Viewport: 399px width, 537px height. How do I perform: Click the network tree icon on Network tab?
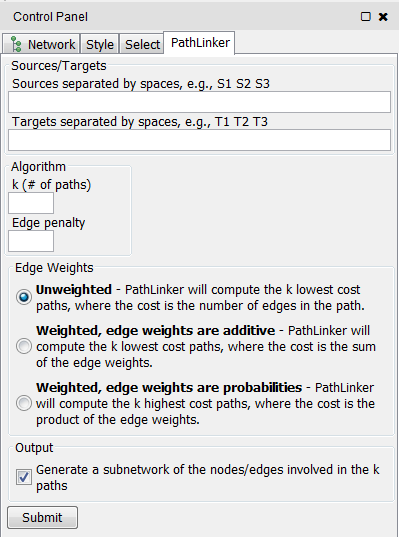coord(16,44)
